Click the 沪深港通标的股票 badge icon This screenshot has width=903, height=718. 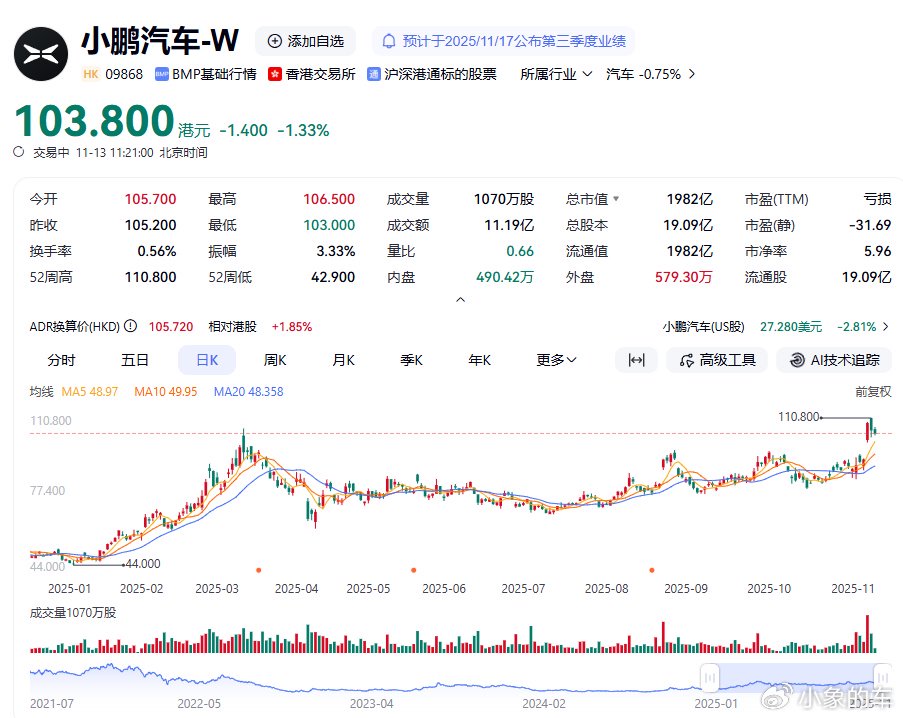pyautogui.click(x=373, y=73)
